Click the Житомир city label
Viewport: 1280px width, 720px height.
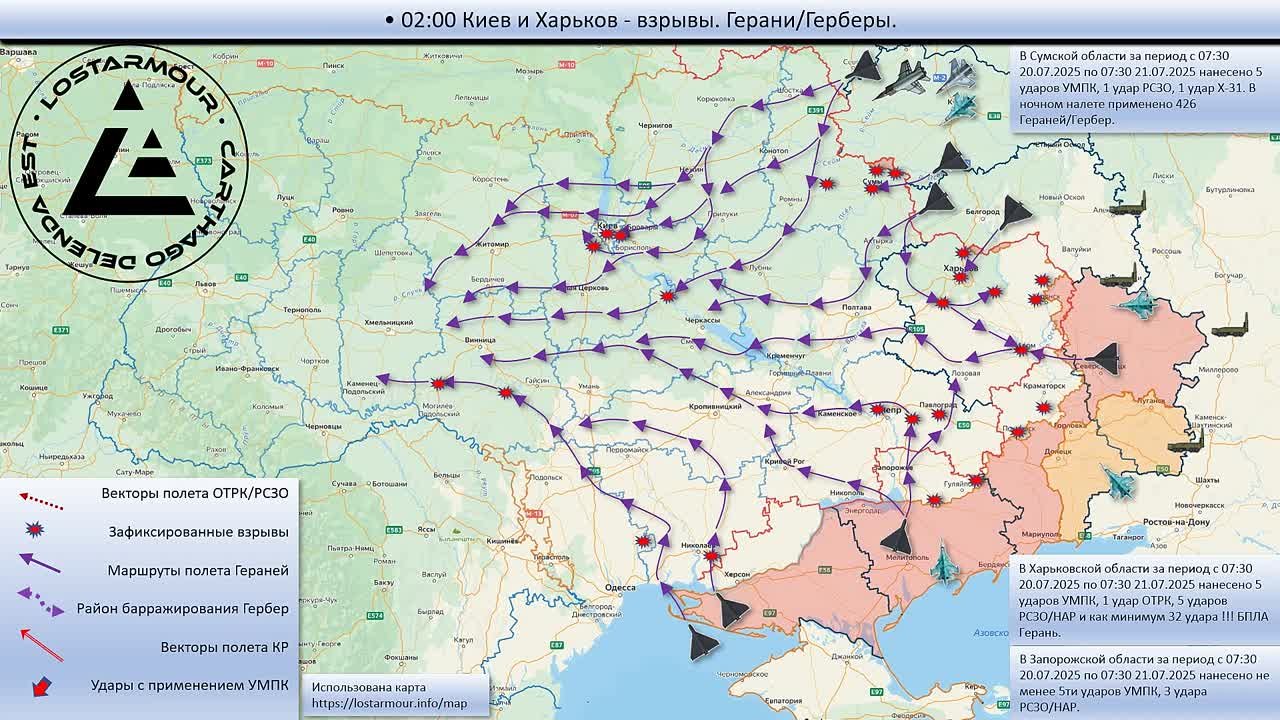(493, 243)
